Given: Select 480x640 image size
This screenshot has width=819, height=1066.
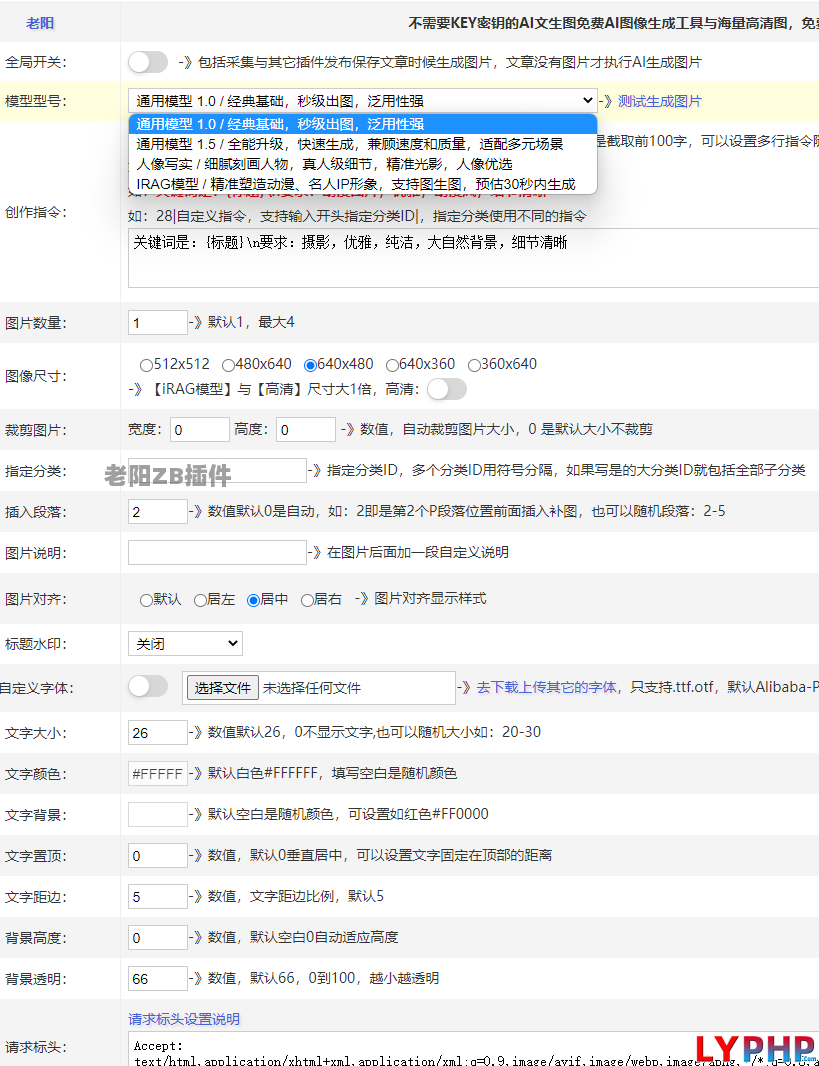Looking at the screenshot, I should coord(228,365).
